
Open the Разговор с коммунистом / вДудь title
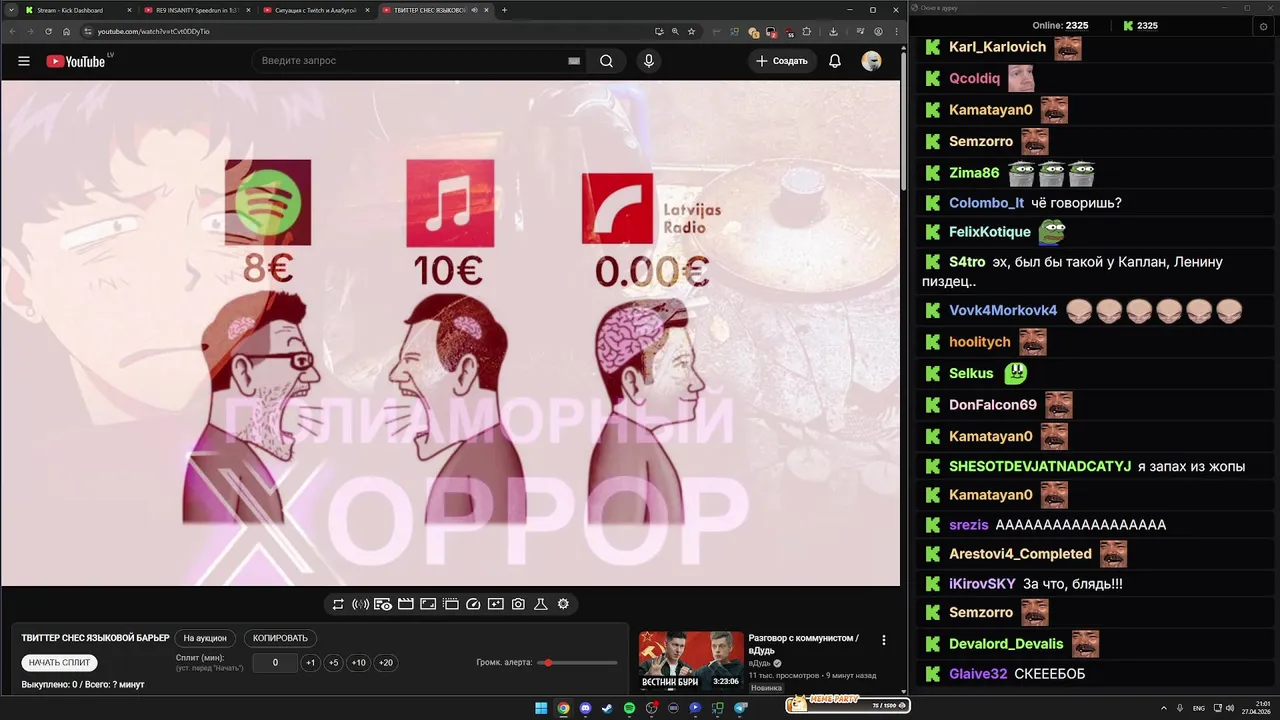pos(803,643)
